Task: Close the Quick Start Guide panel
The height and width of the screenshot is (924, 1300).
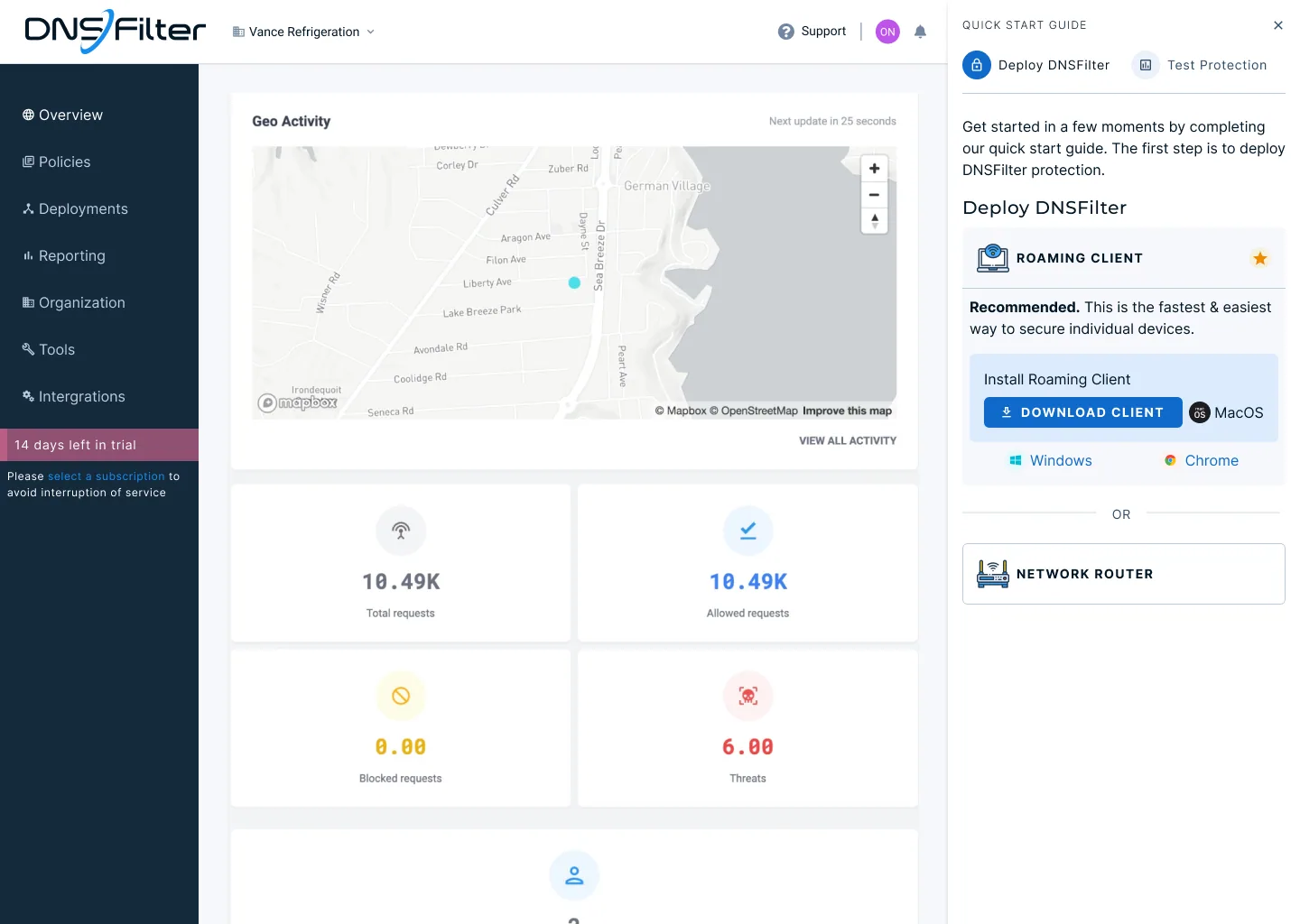Action: [x=1277, y=25]
